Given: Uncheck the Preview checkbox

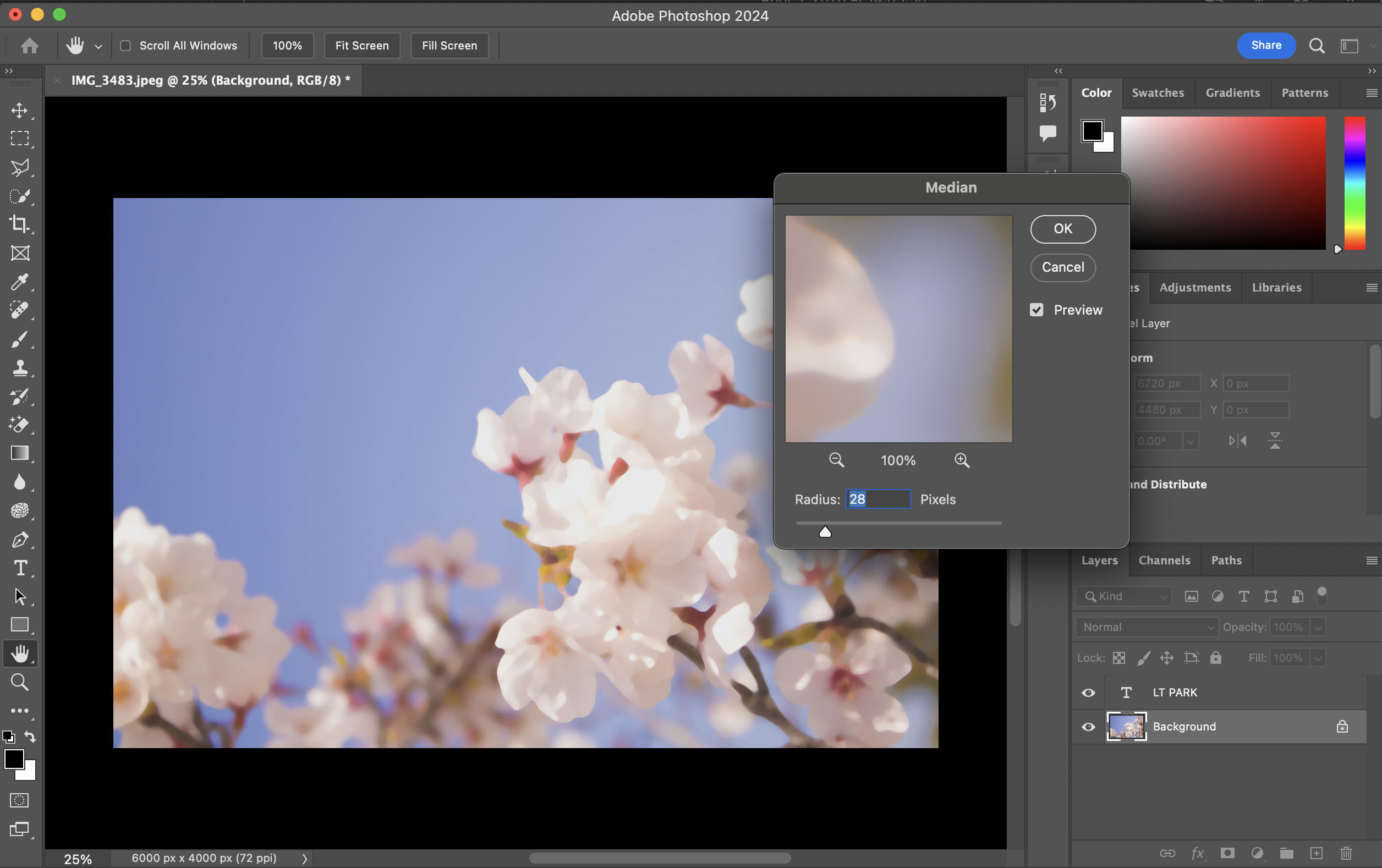Looking at the screenshot, I should coord(1036,310).
